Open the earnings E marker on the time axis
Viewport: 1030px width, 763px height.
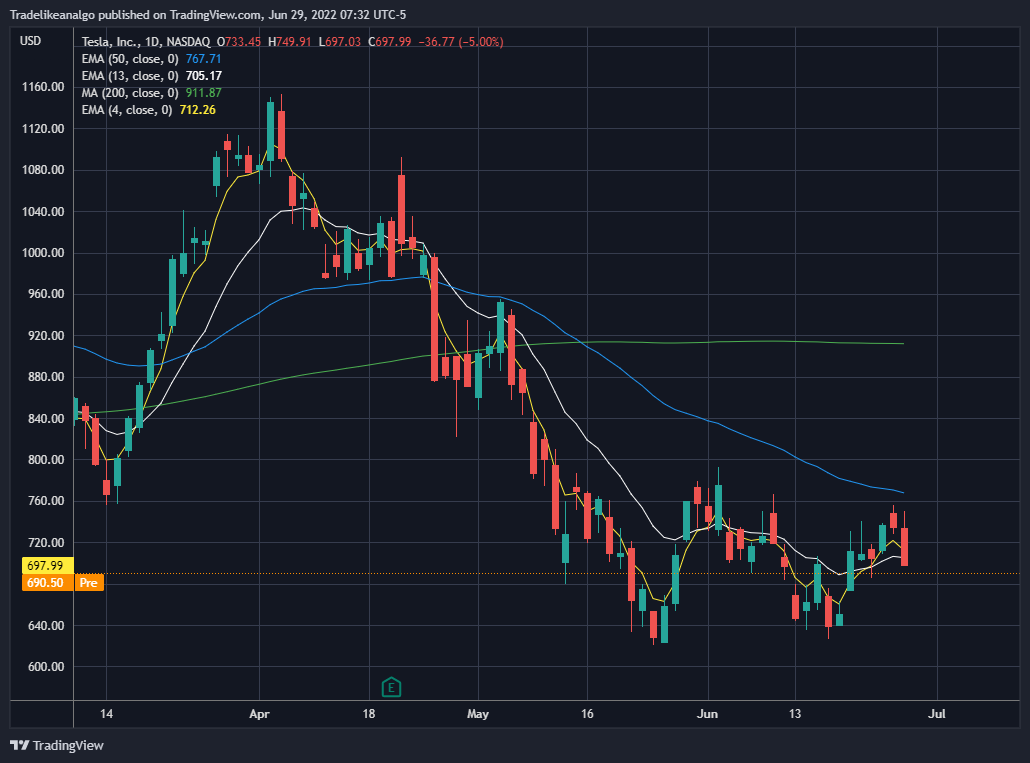pos(392,687)
